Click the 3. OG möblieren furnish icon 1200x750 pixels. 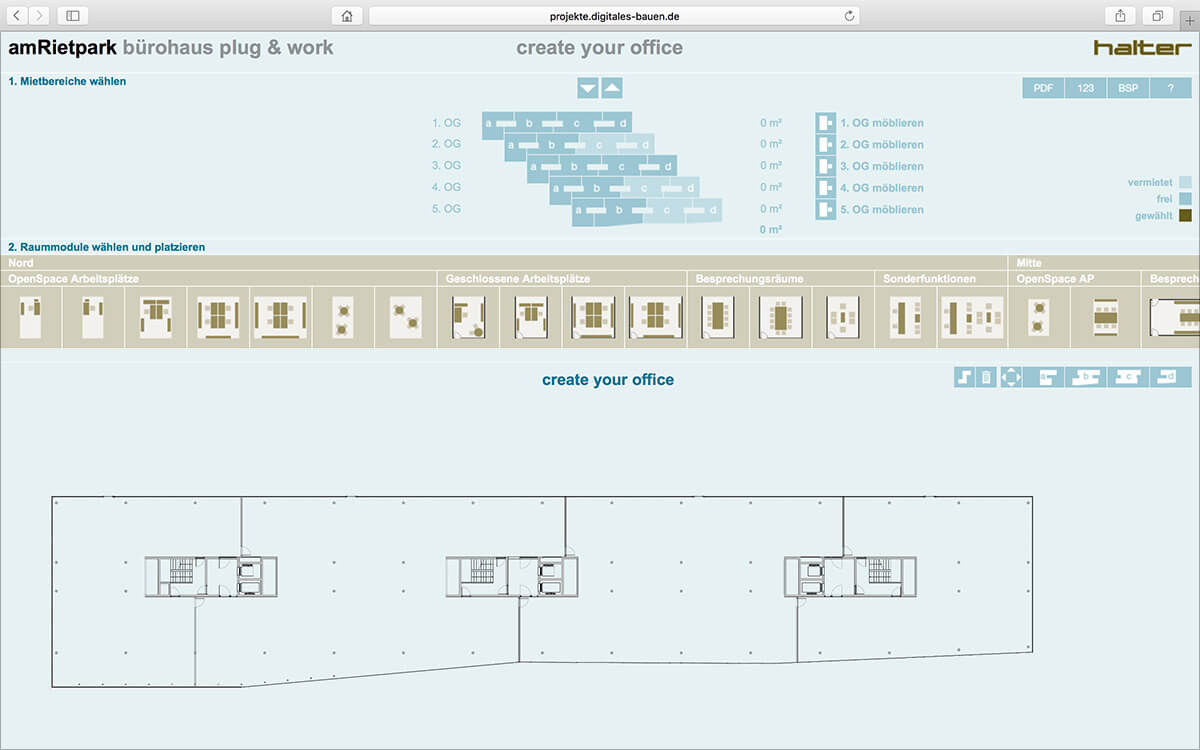click(x=825, y=166)
